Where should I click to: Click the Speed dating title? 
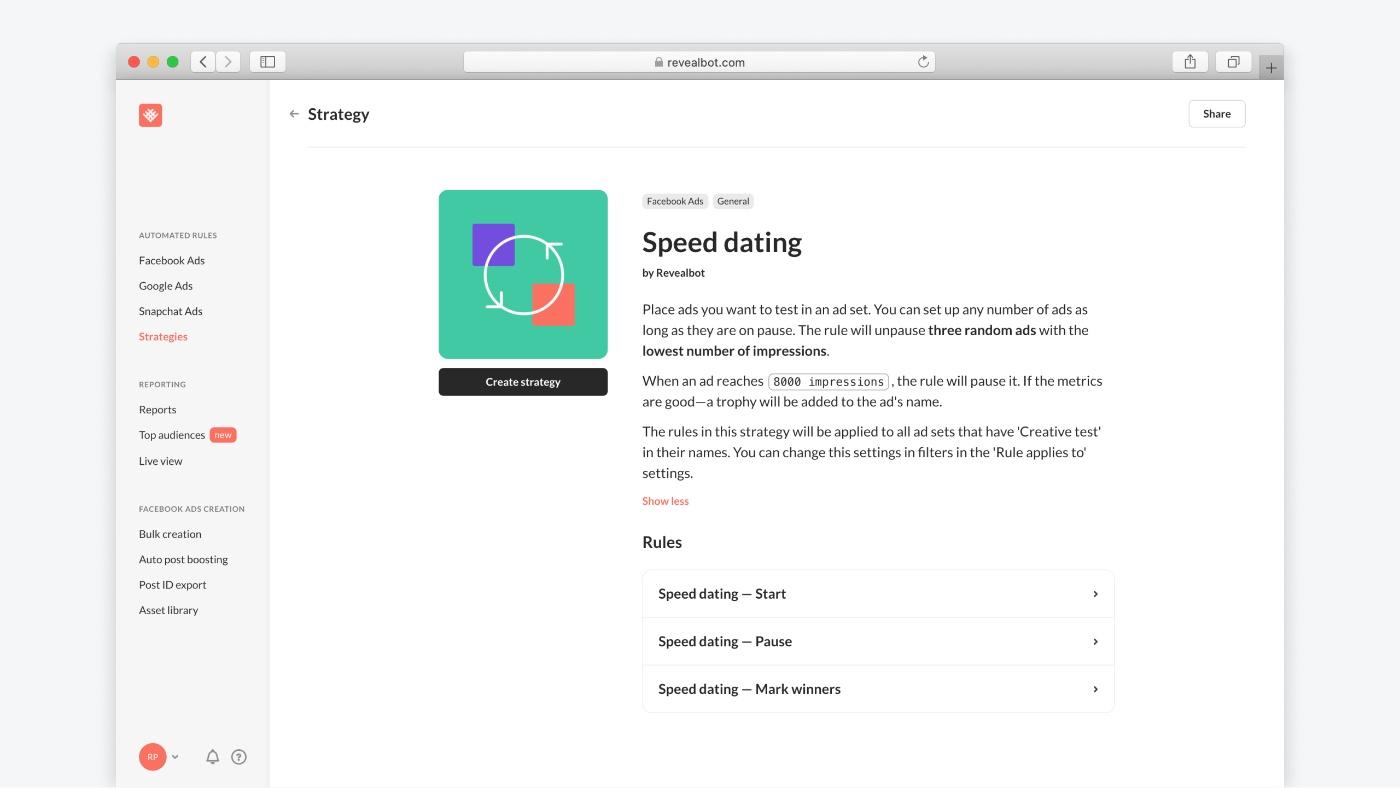[x=722, y=242]
